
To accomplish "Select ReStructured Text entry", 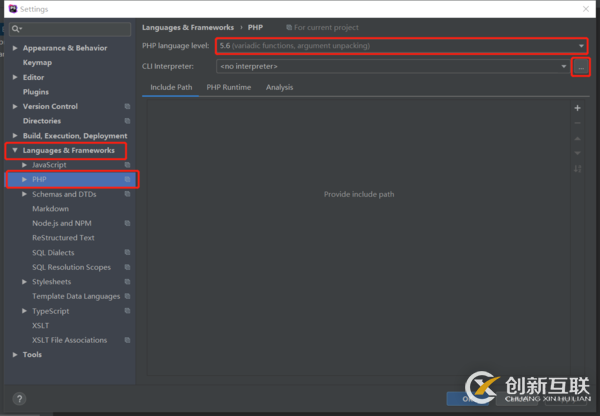I will pos(63,238).
